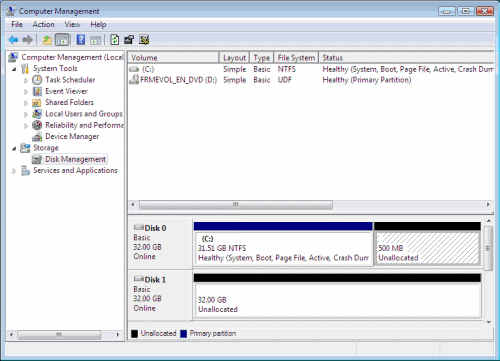The height and width of the screenshot is (361, 500).
Task: Sort by the Volume column header
Action: click(173, 58)
